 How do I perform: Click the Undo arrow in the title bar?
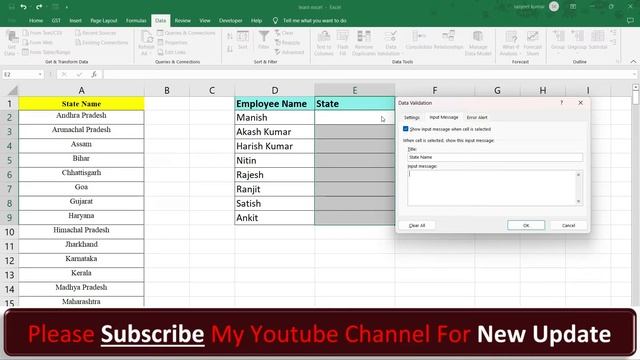(23, 7)
